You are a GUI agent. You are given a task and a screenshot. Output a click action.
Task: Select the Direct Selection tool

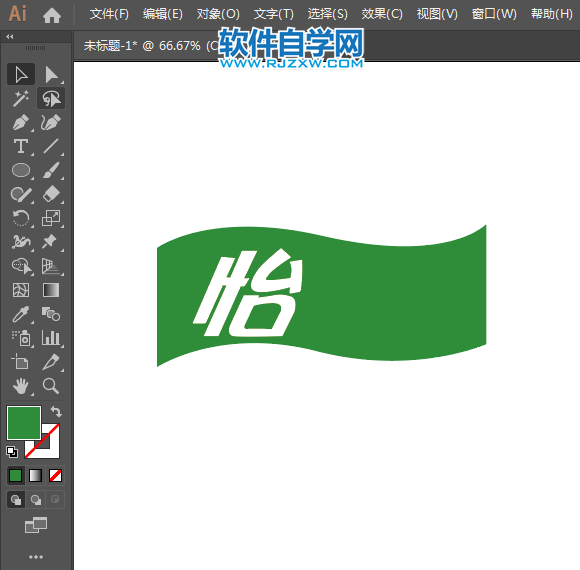[x=51, y=74]
